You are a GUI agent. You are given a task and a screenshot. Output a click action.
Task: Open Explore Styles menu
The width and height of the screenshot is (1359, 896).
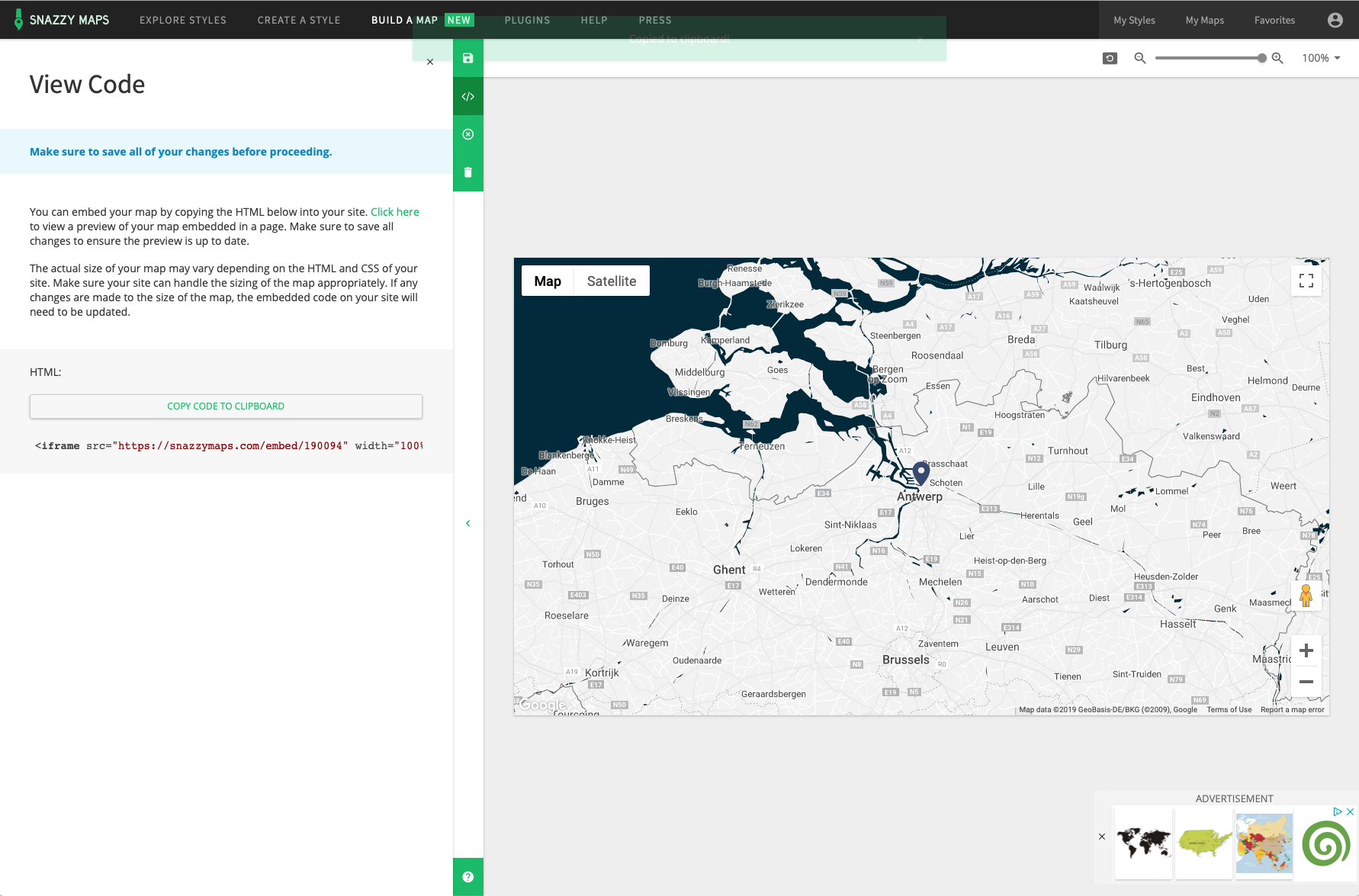[x=183, y=20]
